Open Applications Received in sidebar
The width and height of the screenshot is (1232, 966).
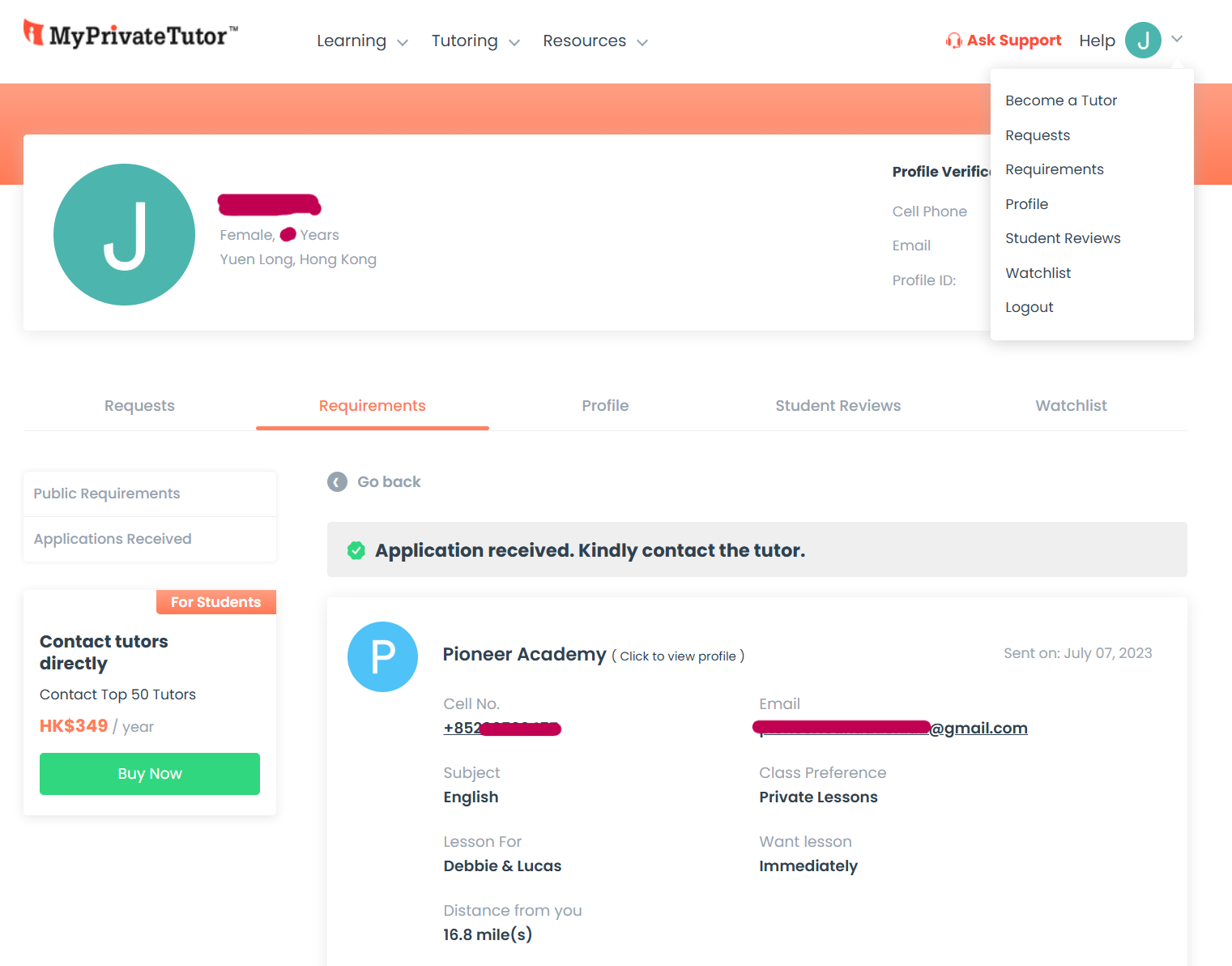[113, 539]
